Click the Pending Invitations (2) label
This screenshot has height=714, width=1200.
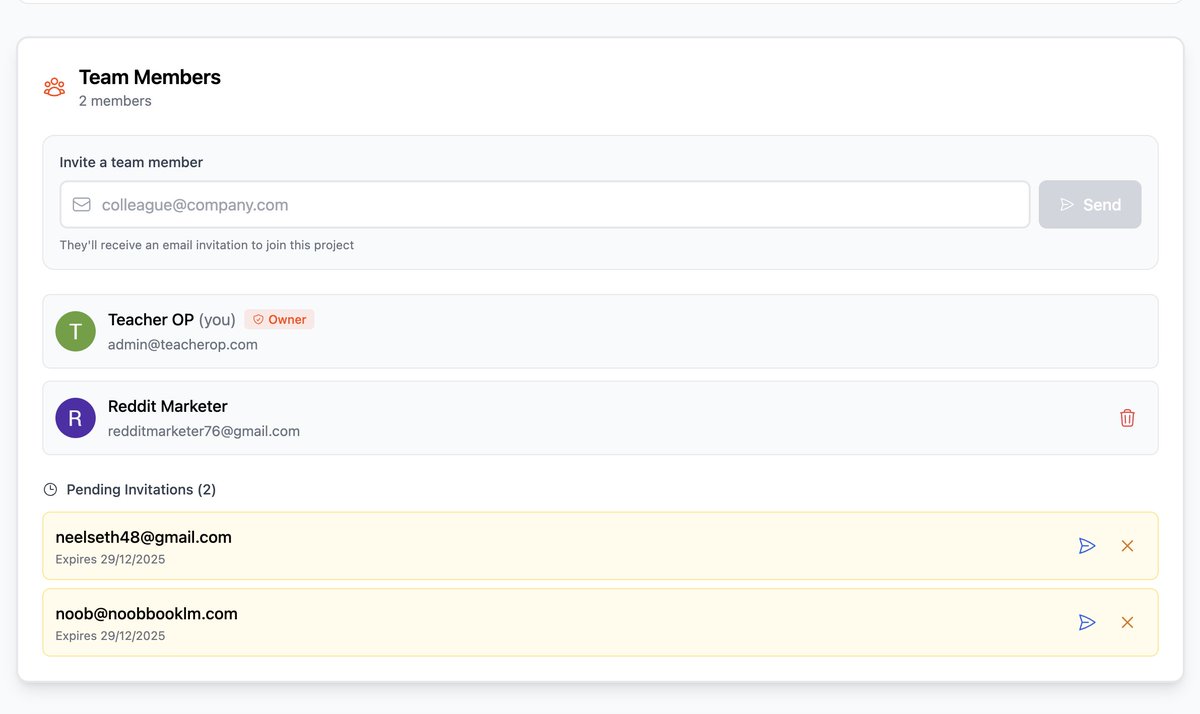point(141,490)
